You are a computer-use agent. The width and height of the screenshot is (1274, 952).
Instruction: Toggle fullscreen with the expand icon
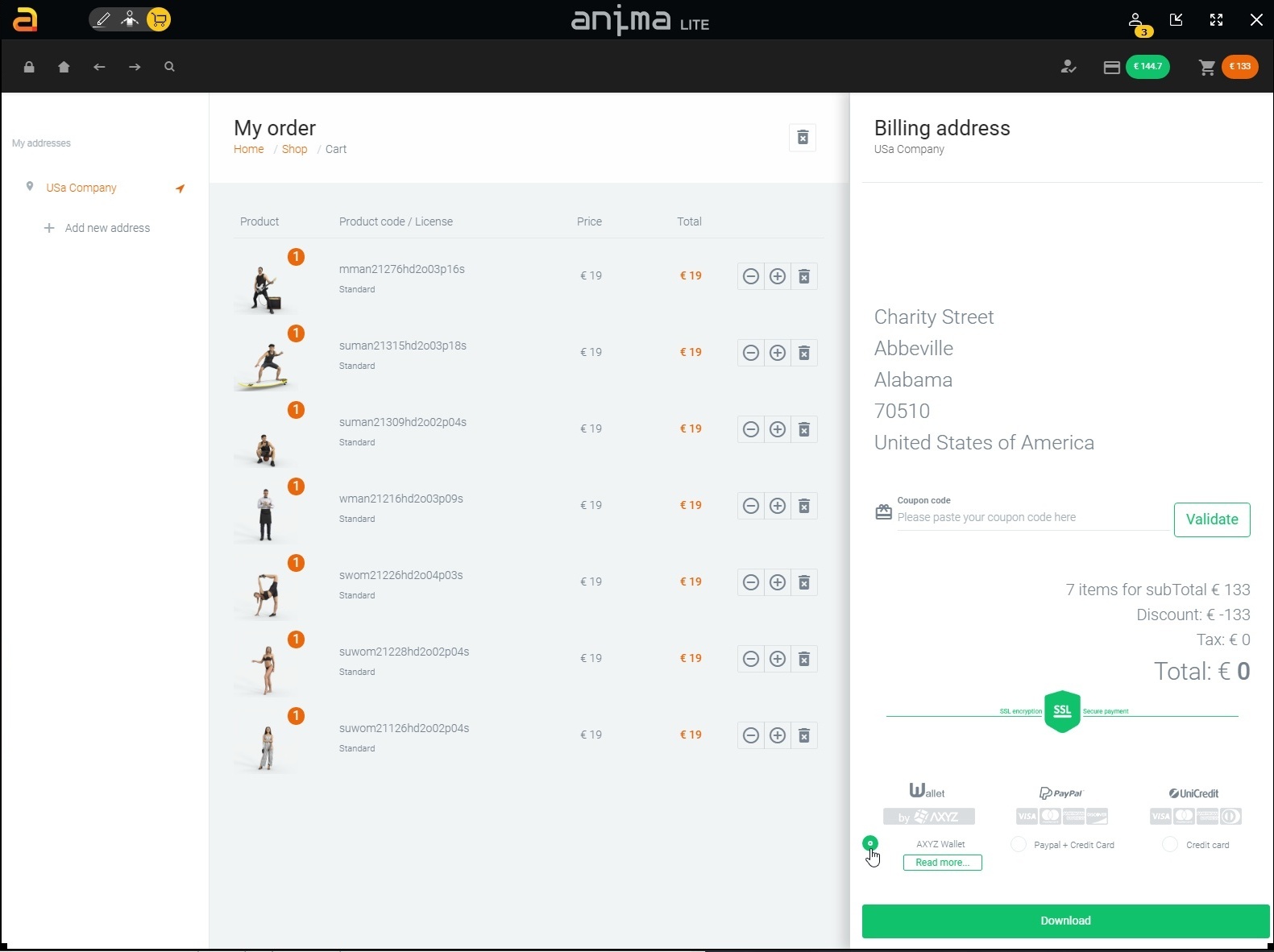tap(1216, 19)
